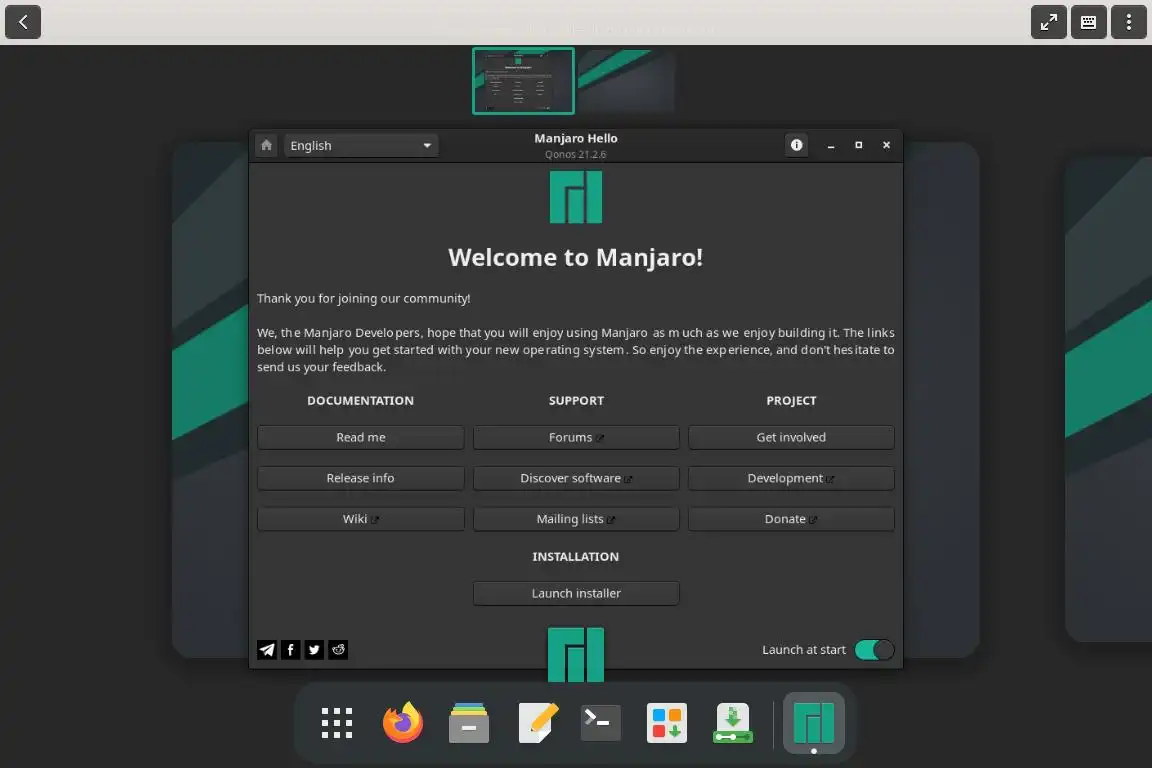This screenshot has height=768, width=1152.
Task: Click the back arrow in the viewer toolbar
Action: [x=23, y=22]
